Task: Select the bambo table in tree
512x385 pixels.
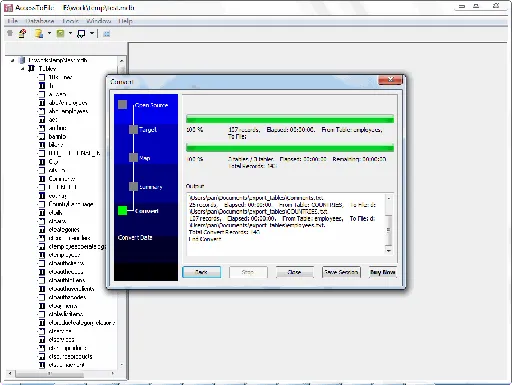Action: point(57,136)
